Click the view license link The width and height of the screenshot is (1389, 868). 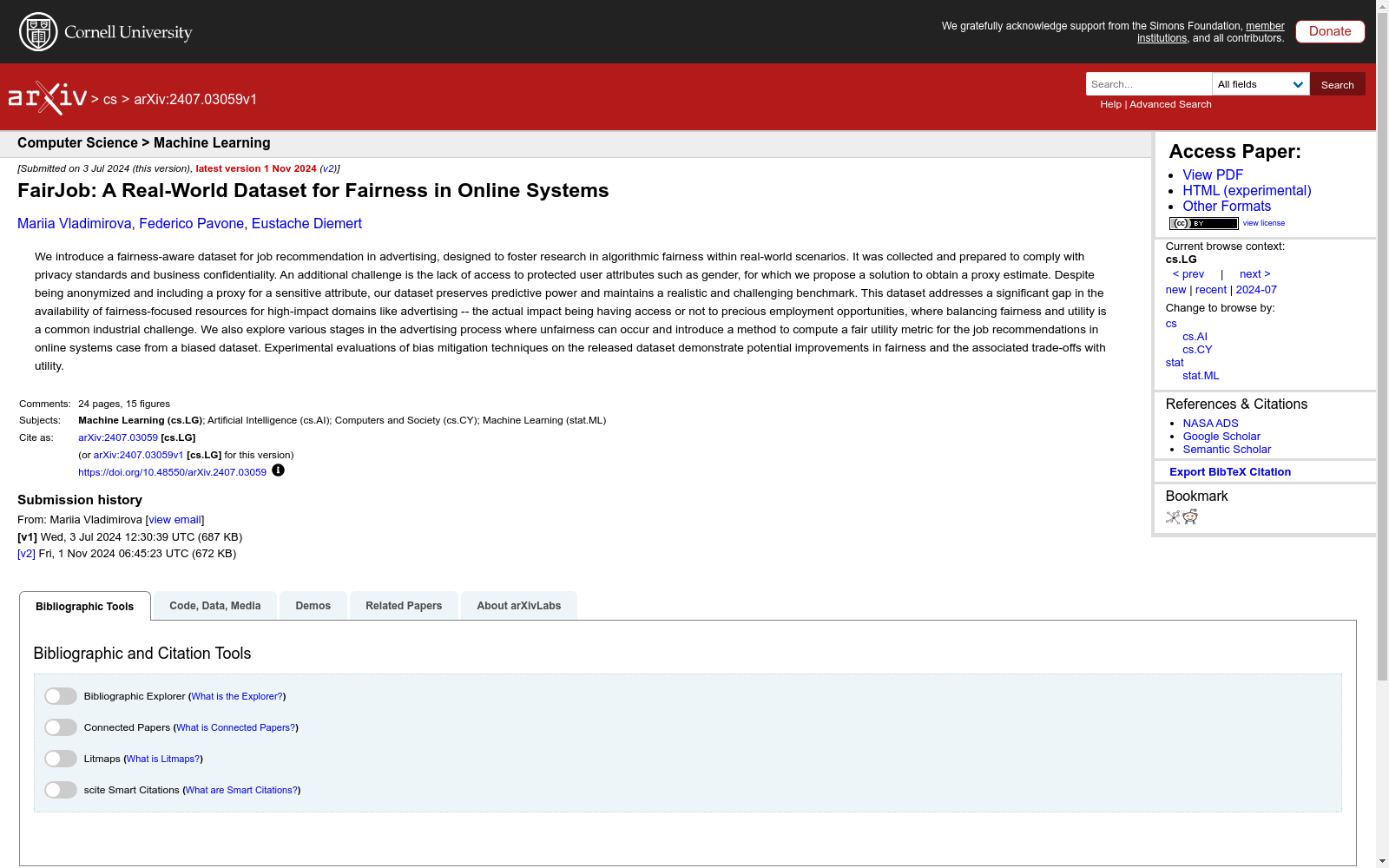click(1264, 223)
